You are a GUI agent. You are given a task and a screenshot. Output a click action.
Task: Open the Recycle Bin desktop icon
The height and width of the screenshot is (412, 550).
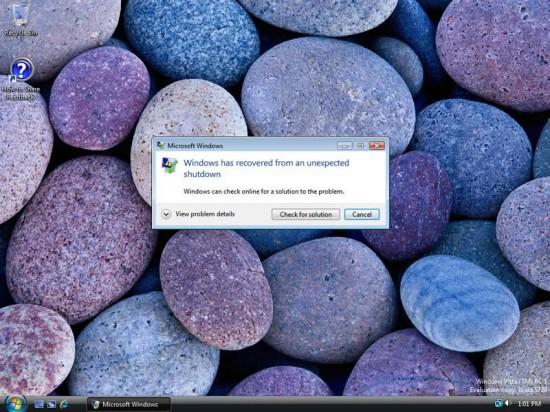click(21, 18)
